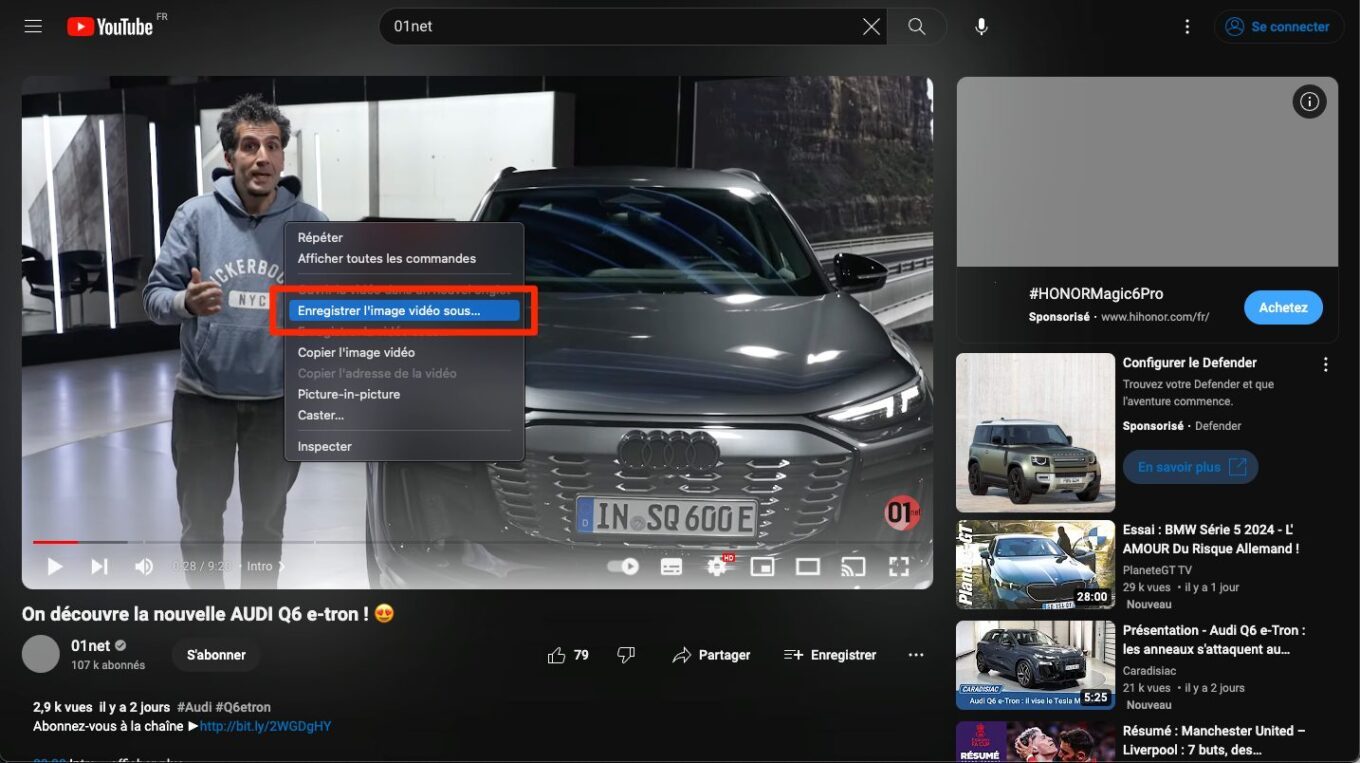Open the BMW Série 5 2024 video thumbnail

pyautogui.click(x=1035, y=565)
